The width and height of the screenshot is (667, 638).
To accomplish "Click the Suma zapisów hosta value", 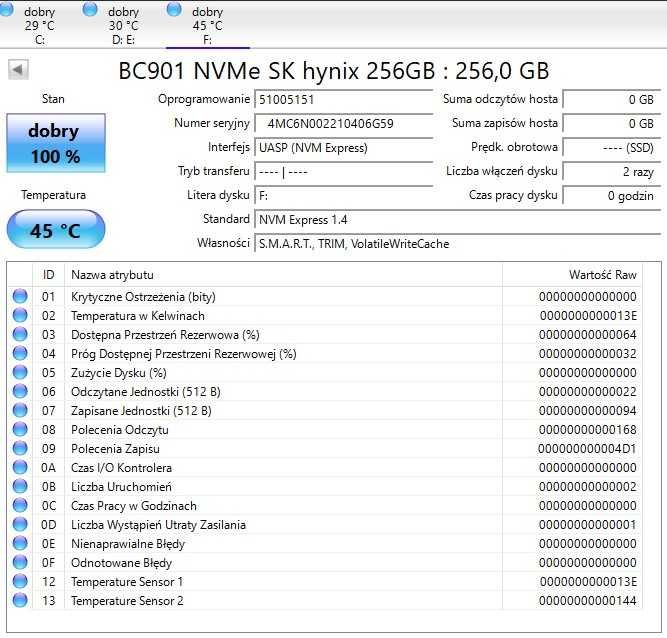I will (x=612, y=123).
